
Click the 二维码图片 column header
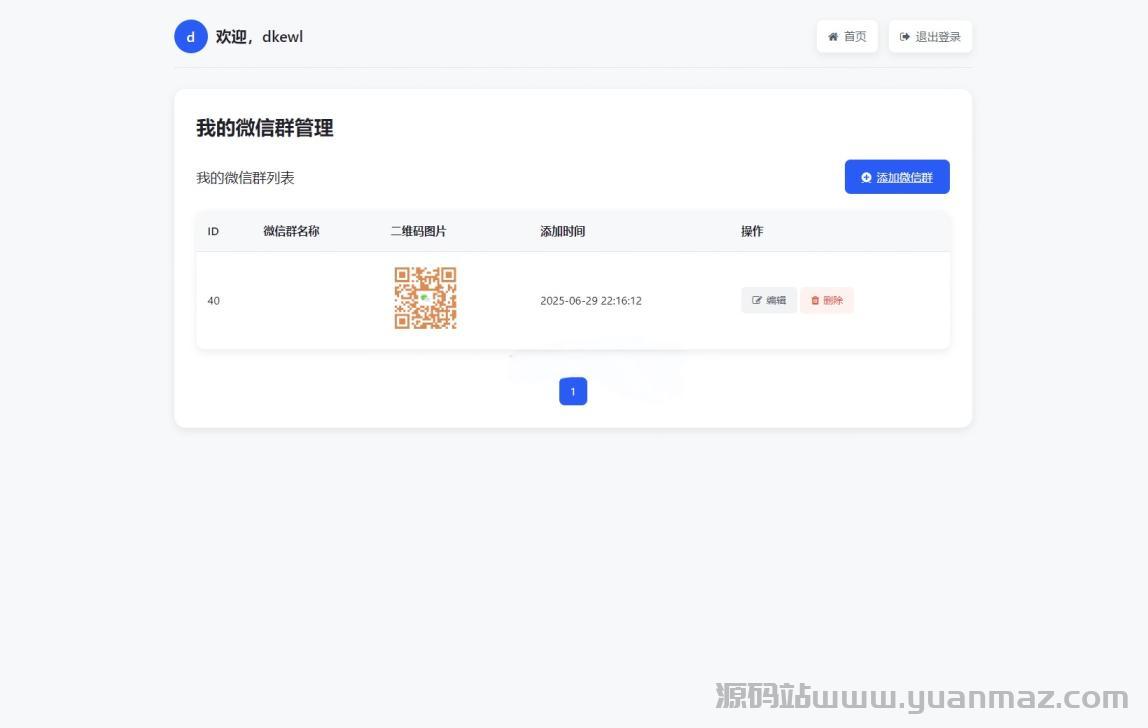[418, 231]
